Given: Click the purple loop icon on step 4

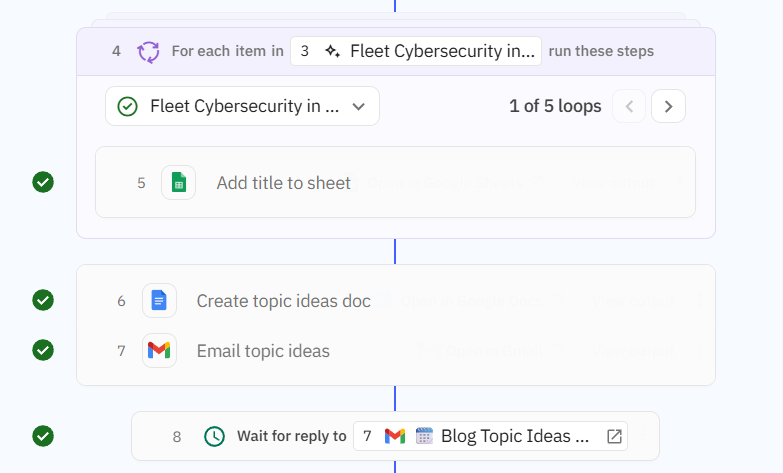Looking at the screenshot, I should (x=148, y=51).
